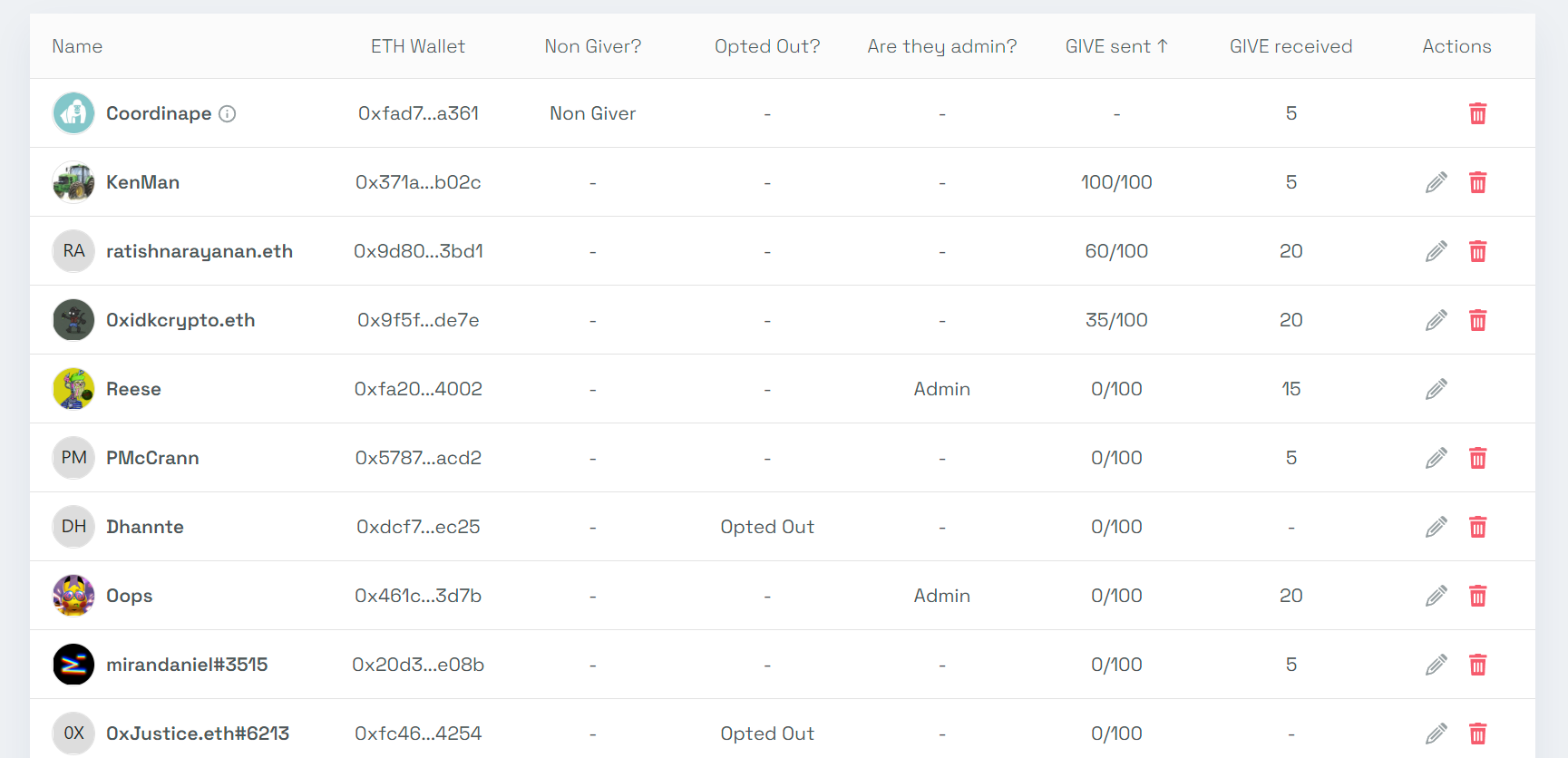The width and height of the screenshot is (1568, 758).
Task: Sort by GIVE received header
Action: 1290,46
